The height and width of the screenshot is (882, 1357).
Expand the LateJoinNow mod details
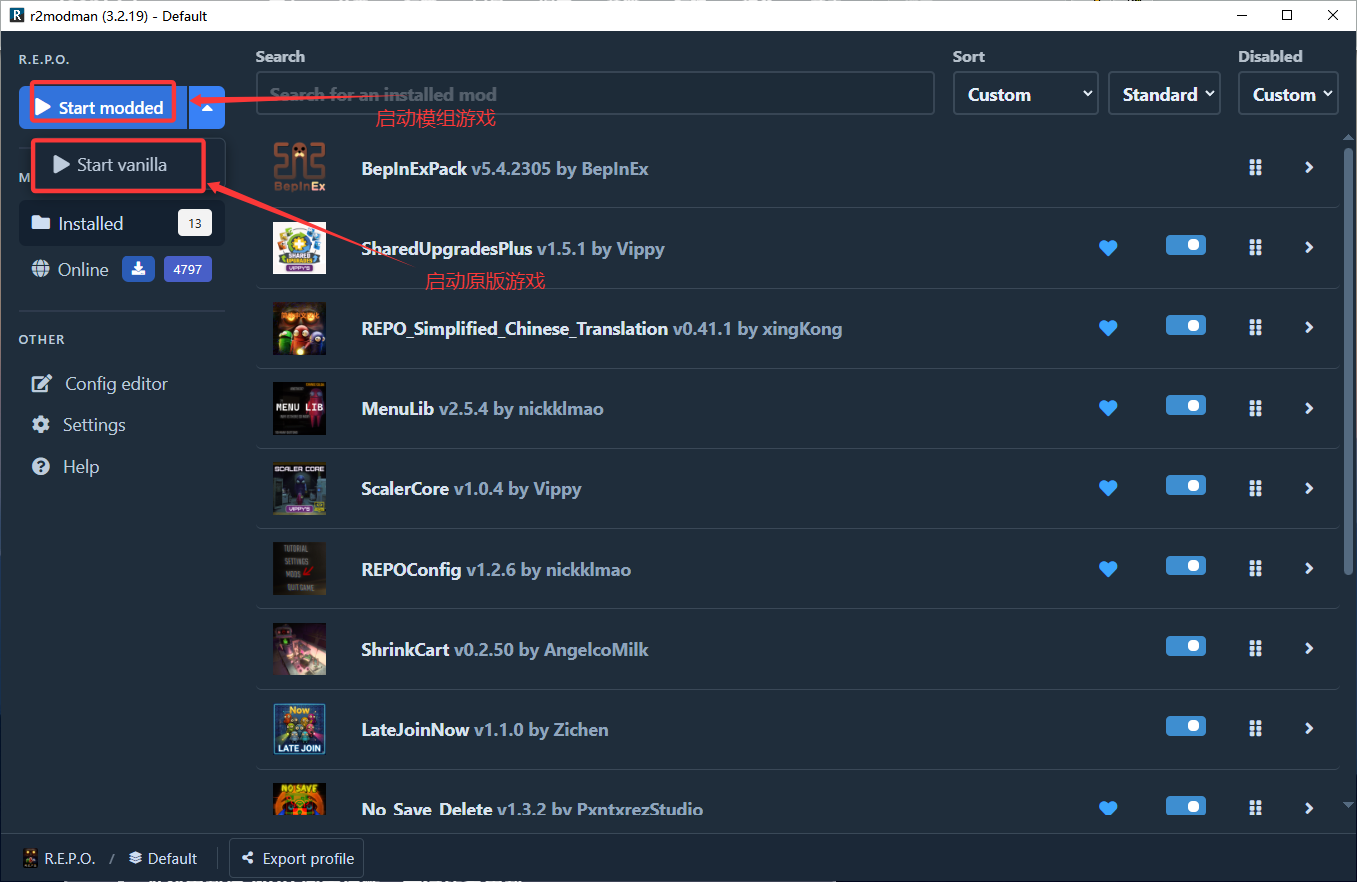[x=1309, y=729]
